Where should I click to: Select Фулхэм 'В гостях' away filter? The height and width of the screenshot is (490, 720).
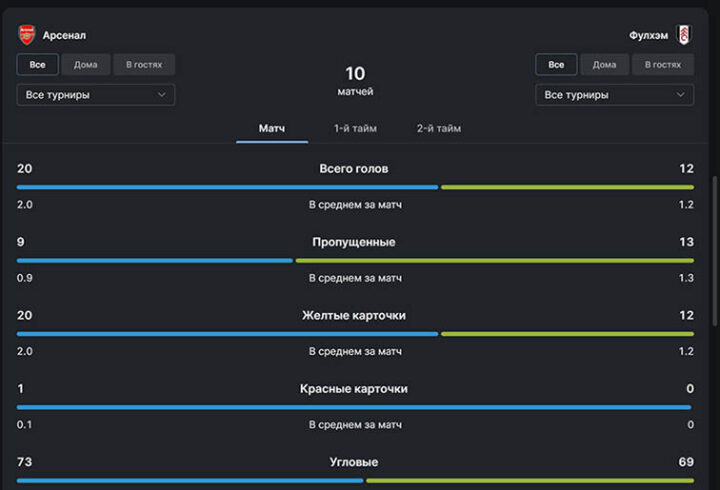tap(663, 64)
